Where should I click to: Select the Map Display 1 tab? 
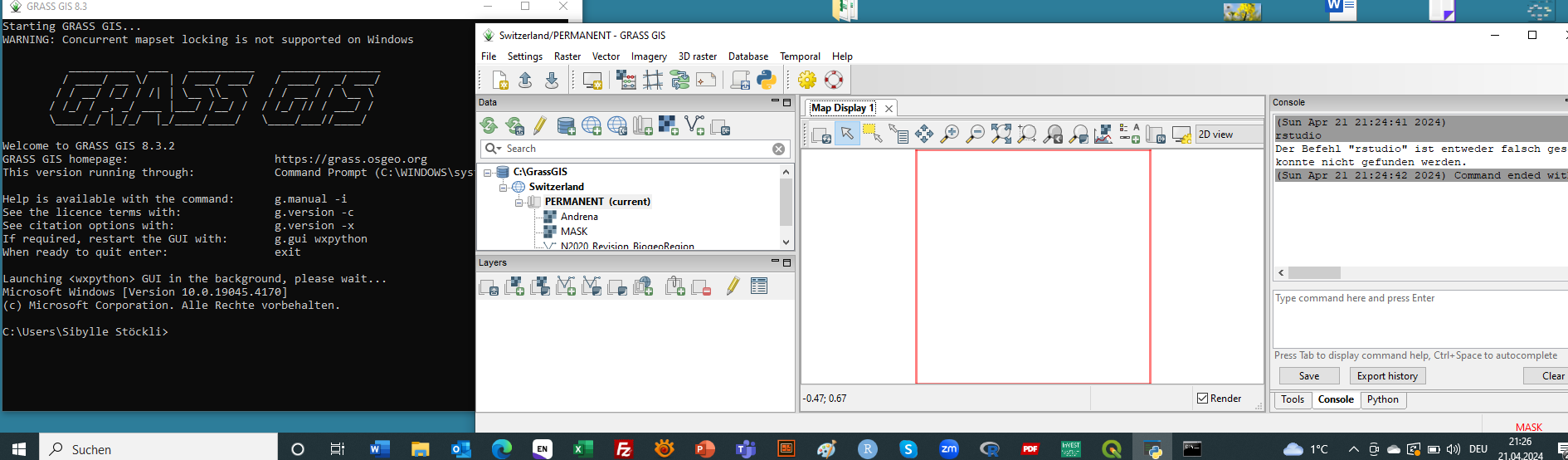point(842,108)
